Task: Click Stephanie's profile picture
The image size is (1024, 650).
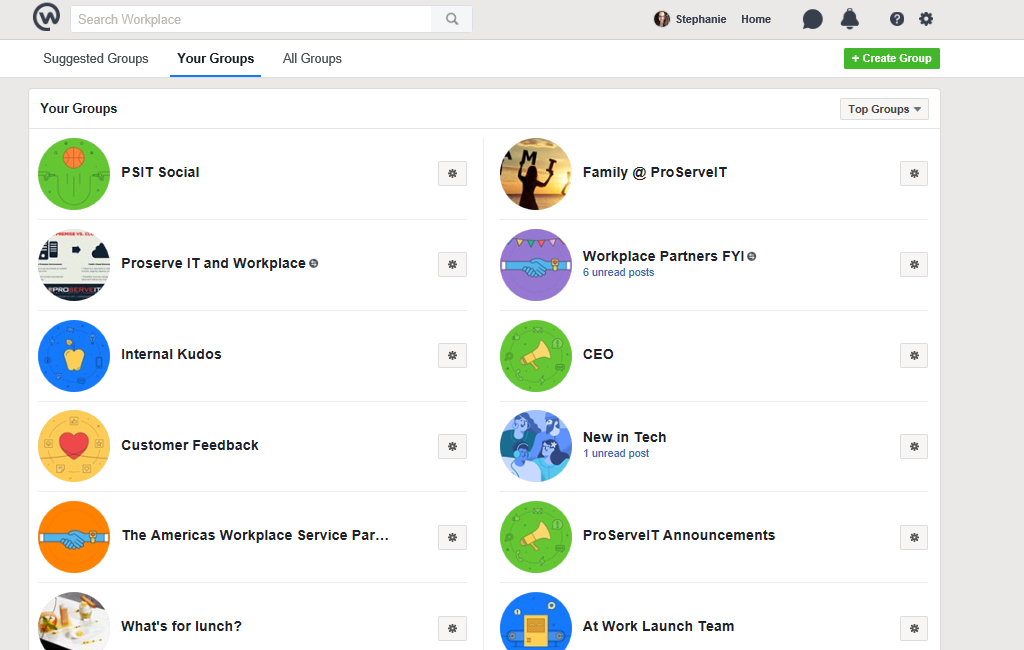Action: [x=662, y=19]
